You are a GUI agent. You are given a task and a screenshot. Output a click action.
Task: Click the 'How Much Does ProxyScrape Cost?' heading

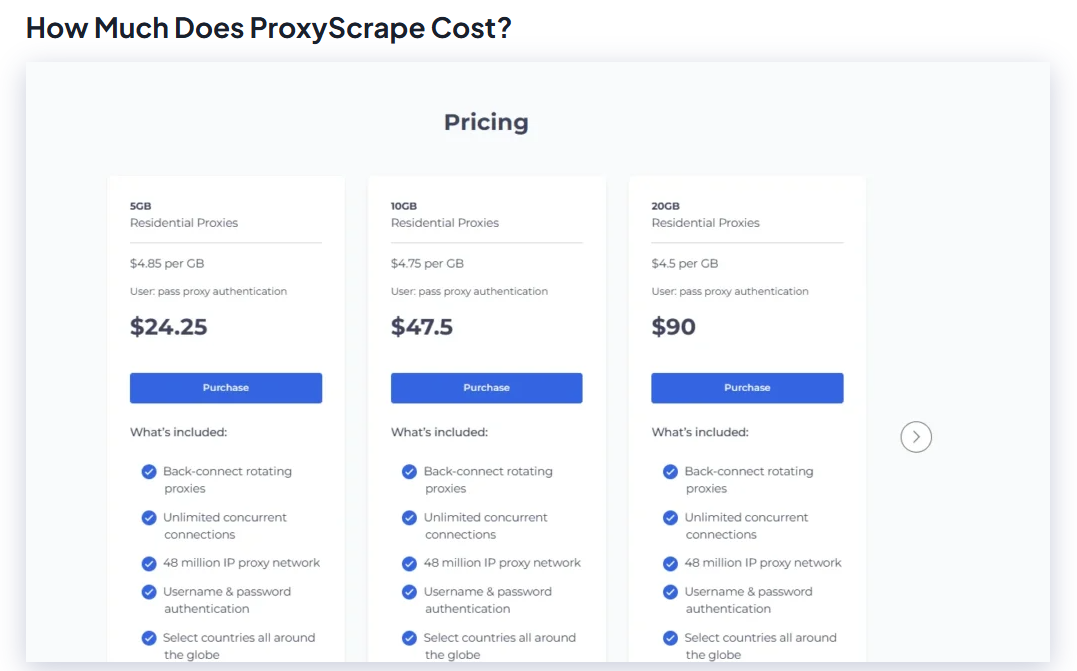point(268,28)
